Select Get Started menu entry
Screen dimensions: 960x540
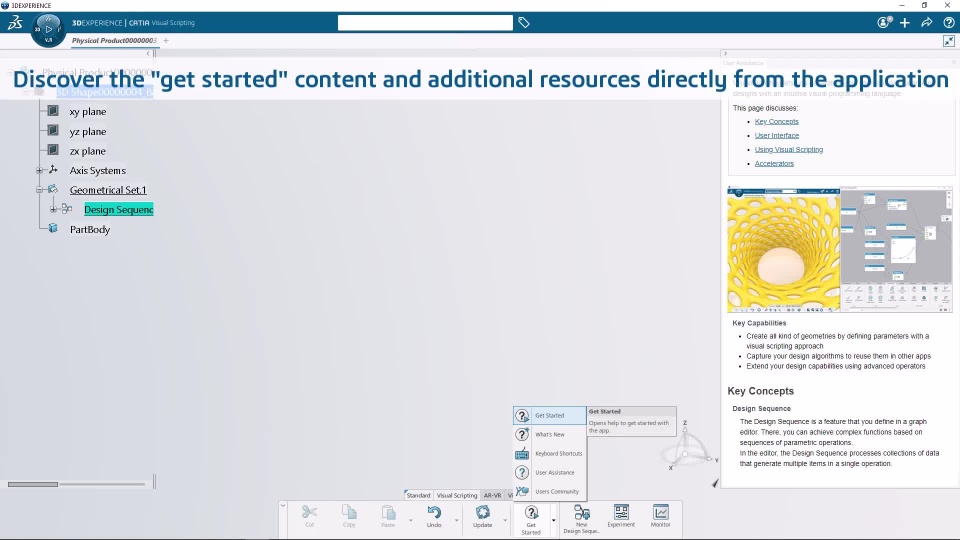click(550, 415)
